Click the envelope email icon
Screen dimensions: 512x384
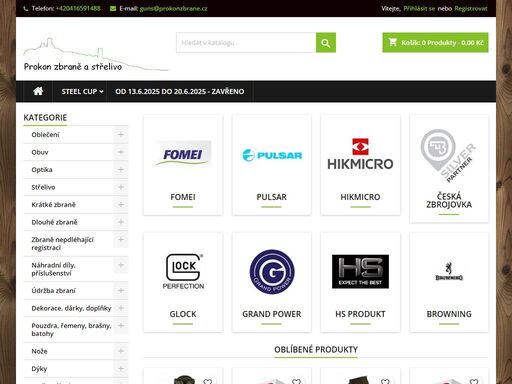113,9
